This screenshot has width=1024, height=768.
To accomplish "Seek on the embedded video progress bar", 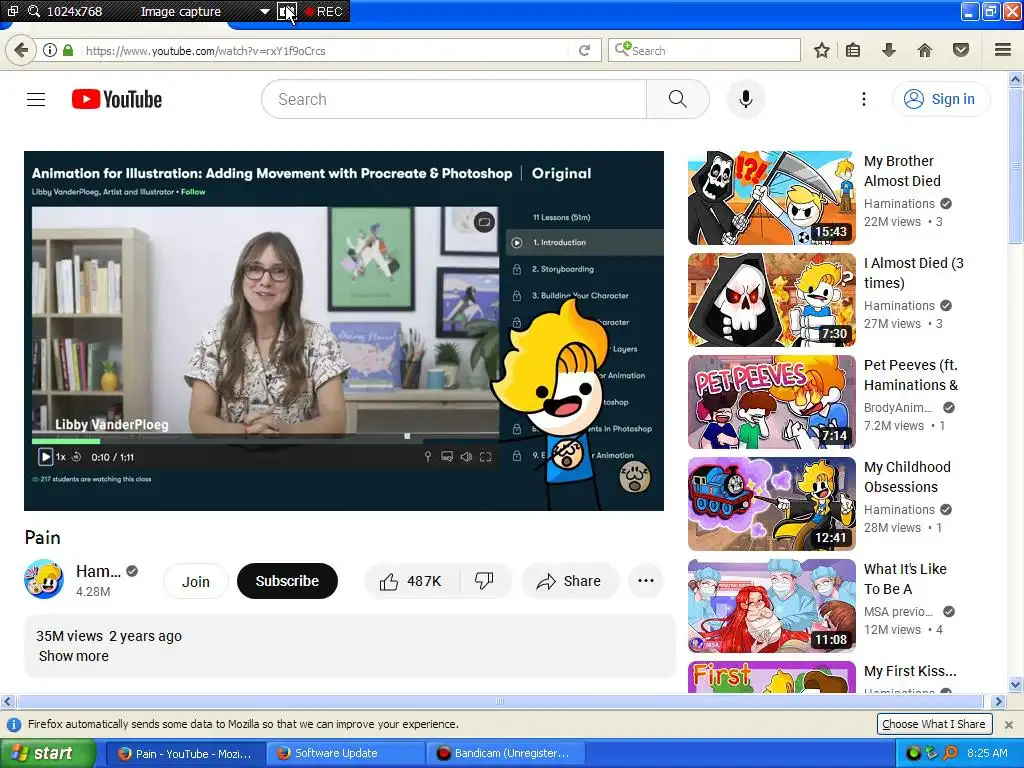I will coord(264,441).
